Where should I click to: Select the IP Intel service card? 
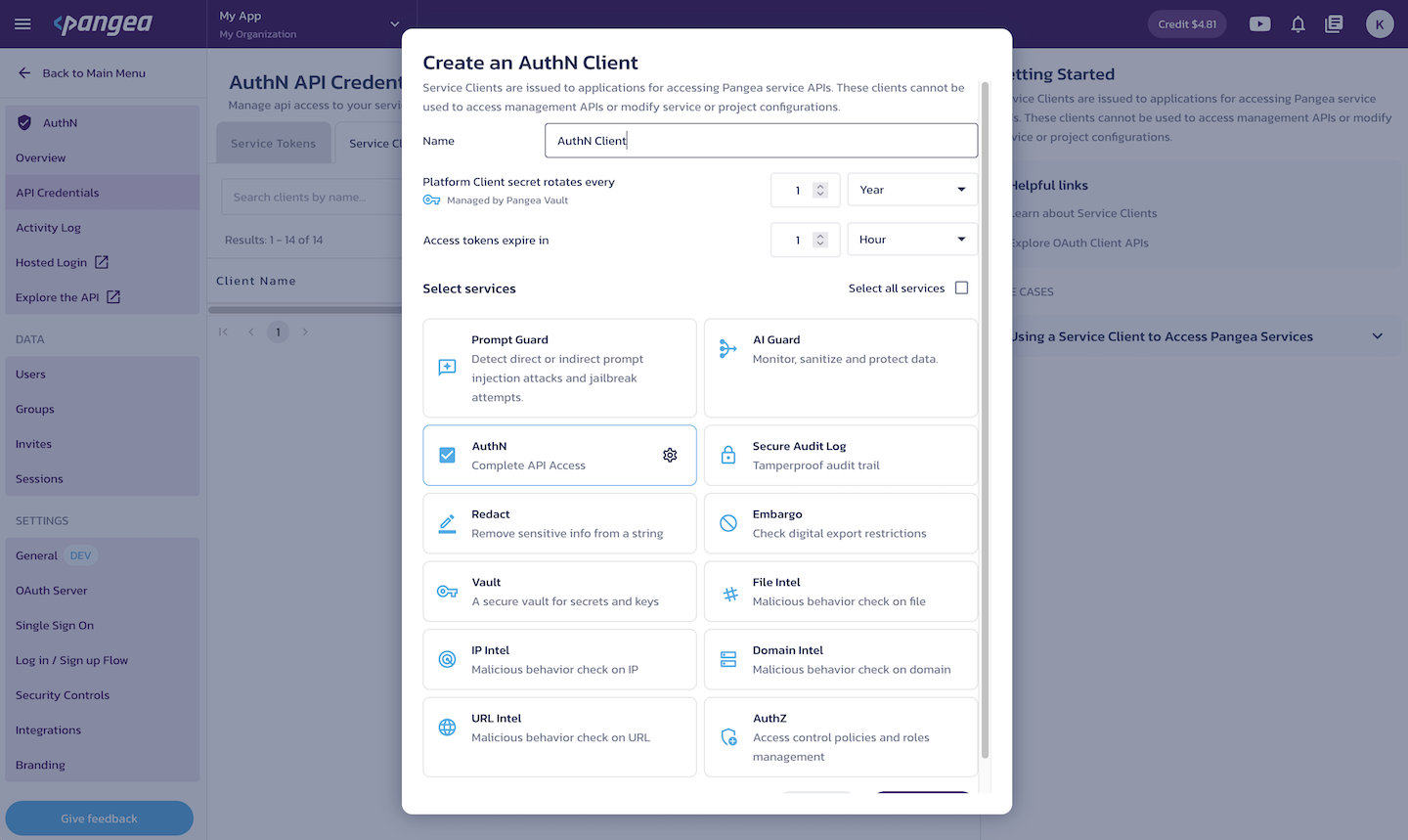point(559,659)
